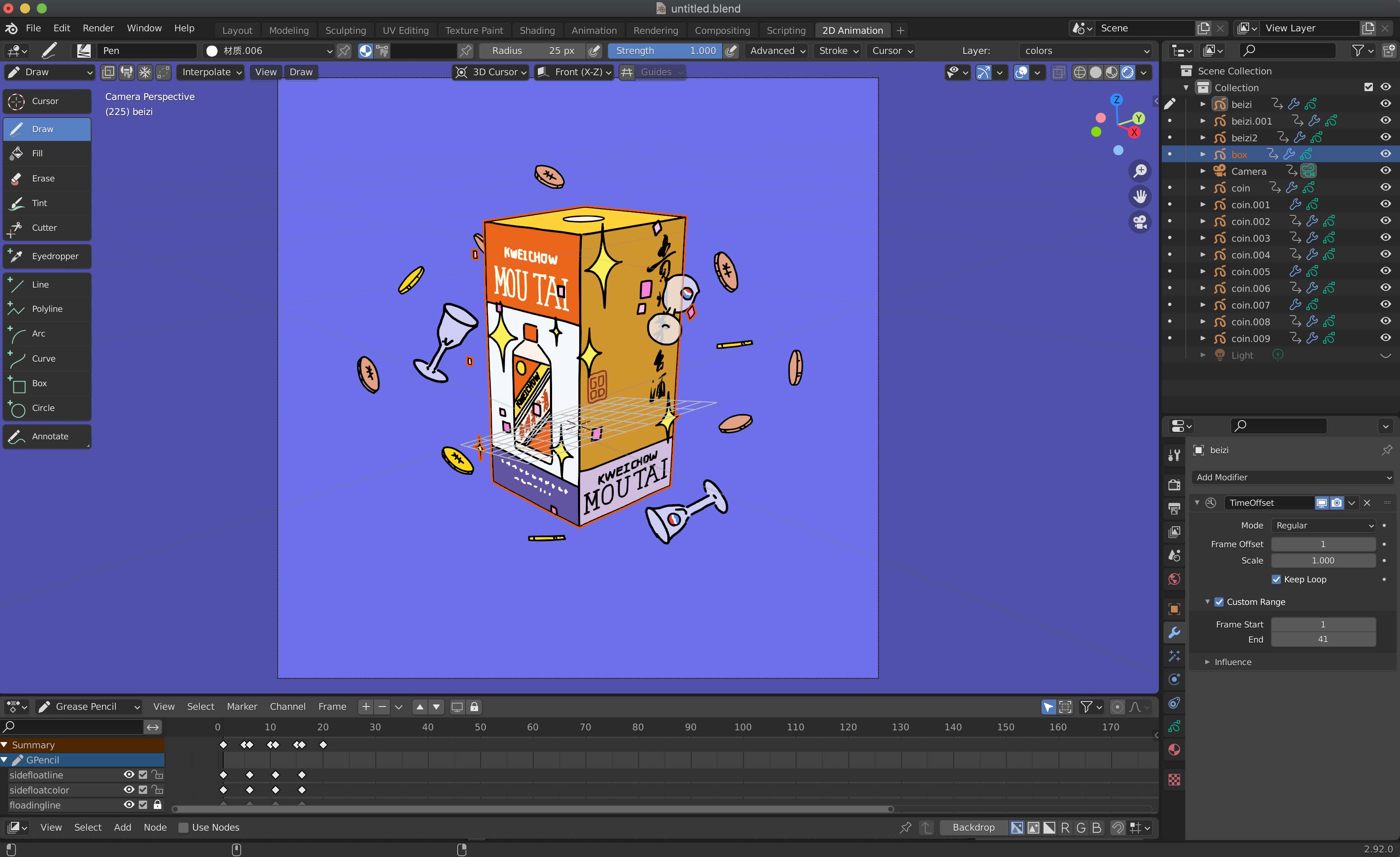This screenshot has width=1400, height=857.
Task: Select the Curve tool
Action: [x=46, y=359]
